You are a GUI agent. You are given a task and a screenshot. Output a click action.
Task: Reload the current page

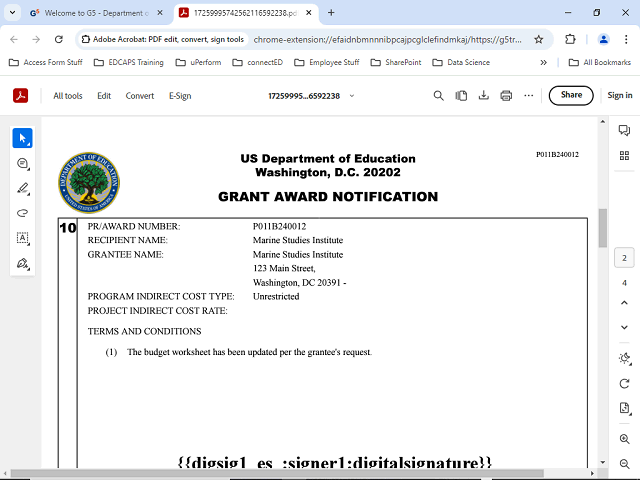click(59, 40)
